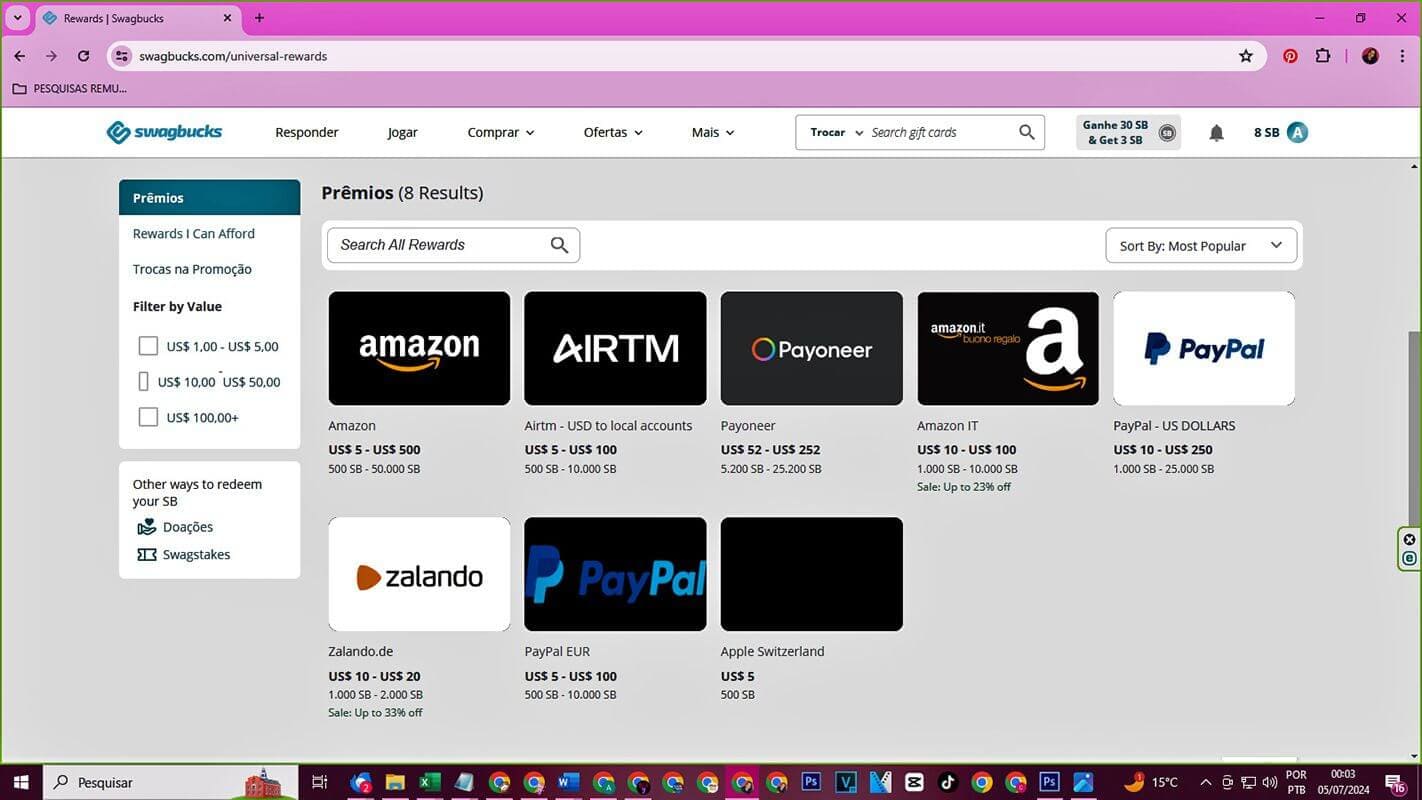The width and height of the screenshot is (1422, 800).
Task: Open the account avatar 'A'
Action: (1297, 132)
